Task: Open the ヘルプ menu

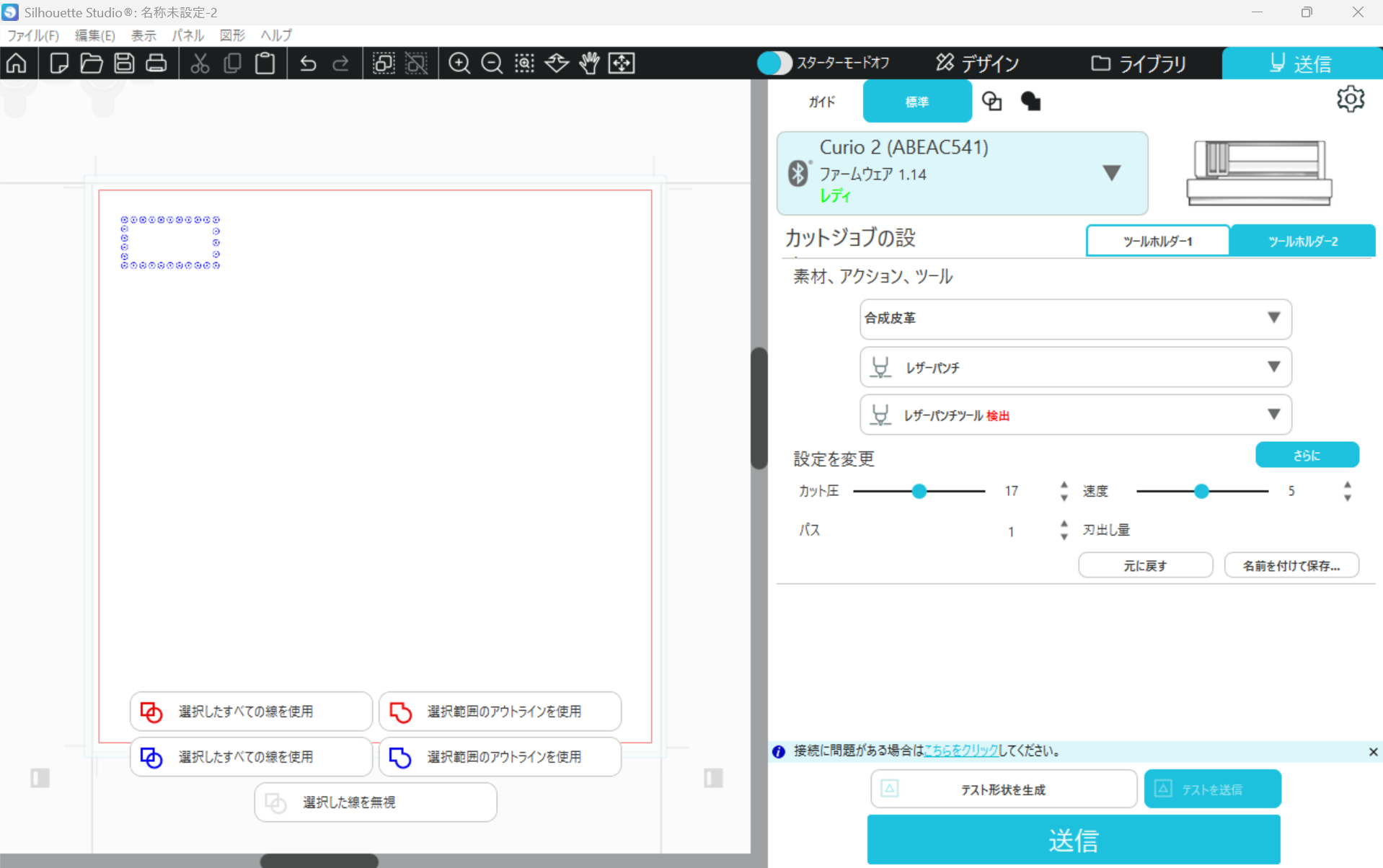Action: coord(277,35)
